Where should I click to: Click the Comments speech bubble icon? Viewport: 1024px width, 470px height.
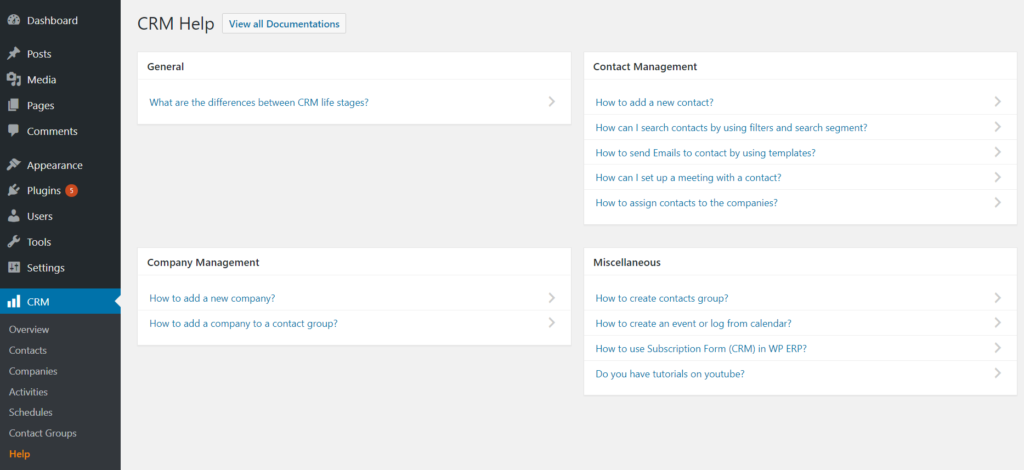(x=14, y=131)
